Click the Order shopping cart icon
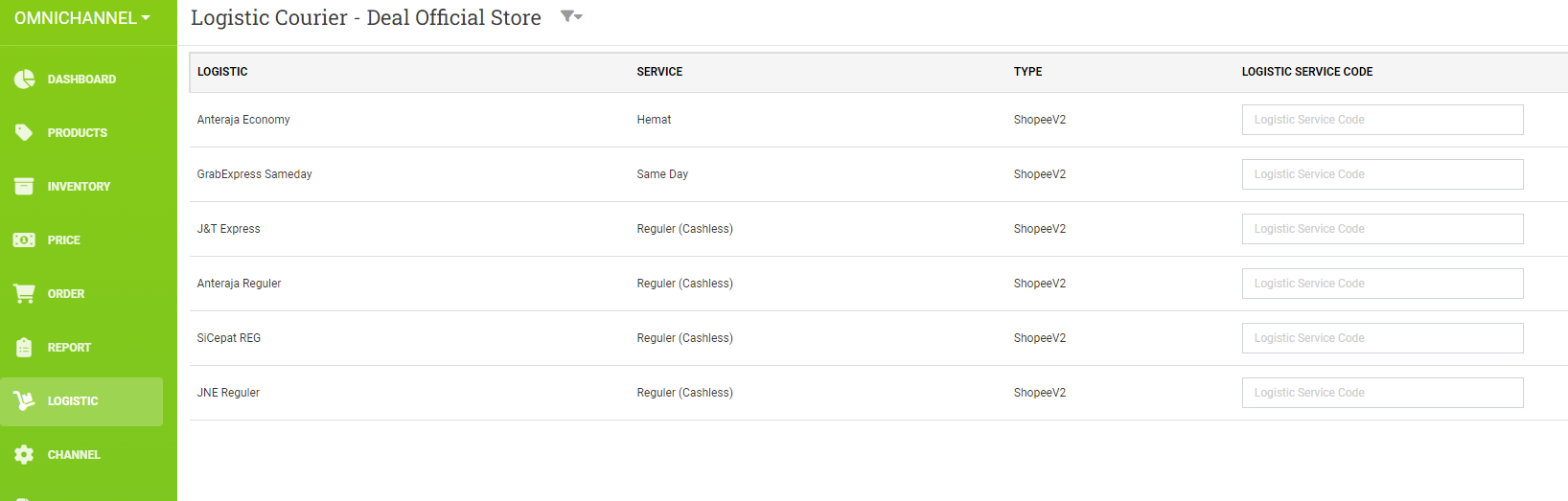 tap(24, 293)
